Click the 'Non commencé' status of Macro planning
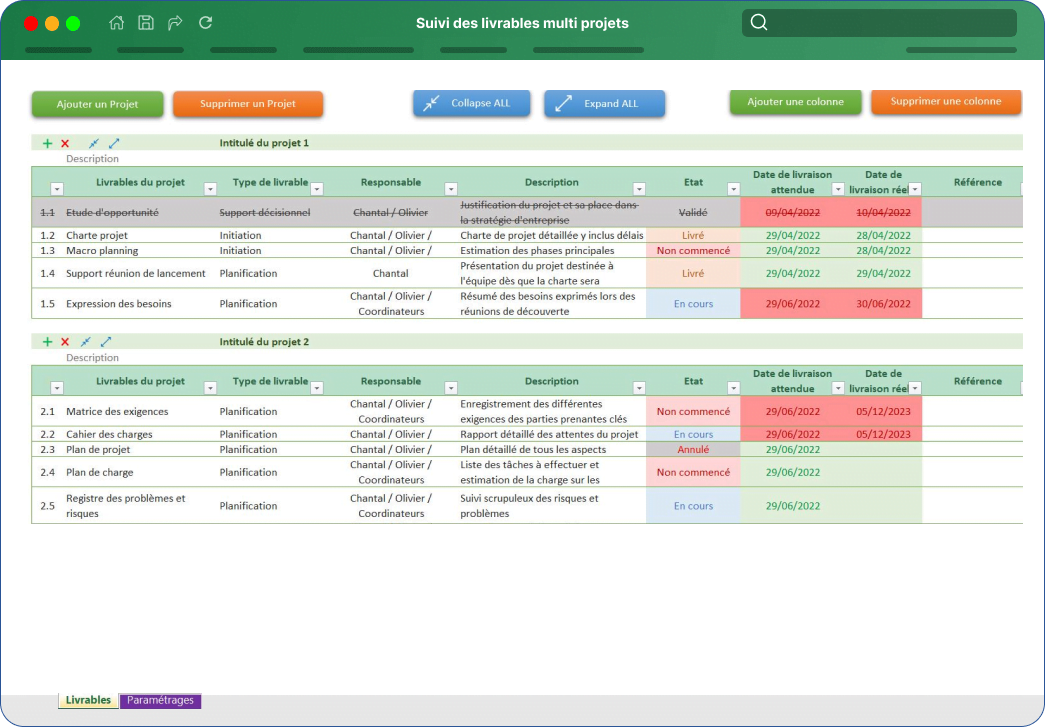This screenshot has width=1045, height=727. pyautogui.click(x=693, y=251)
